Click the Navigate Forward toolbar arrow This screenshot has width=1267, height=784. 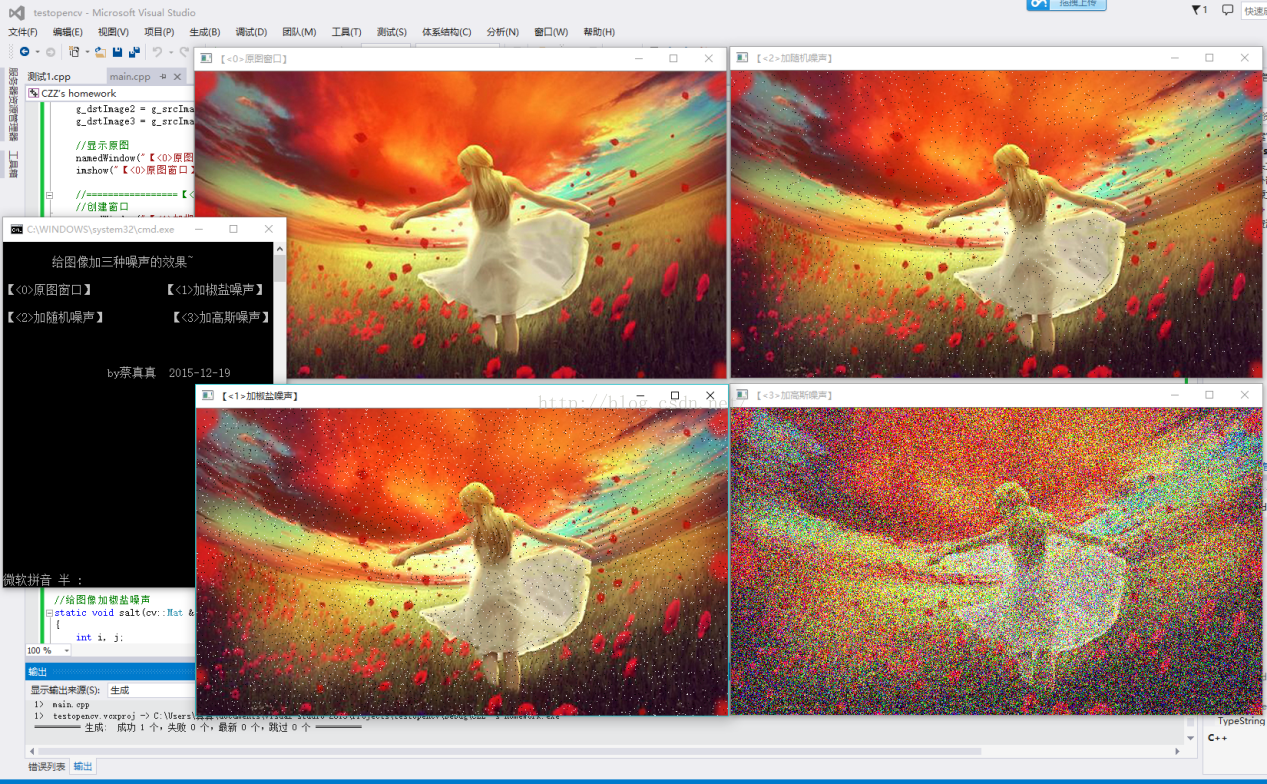tap(50, 51)
